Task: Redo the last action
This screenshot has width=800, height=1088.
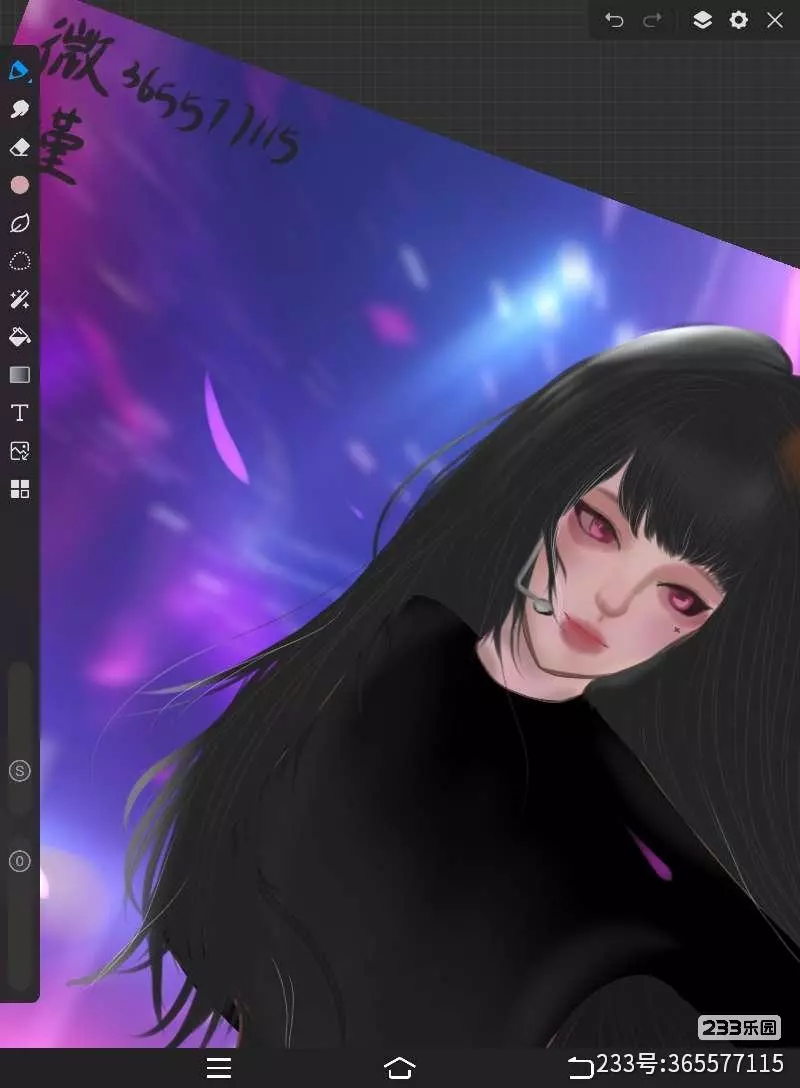Action: [x=652, y=20]
